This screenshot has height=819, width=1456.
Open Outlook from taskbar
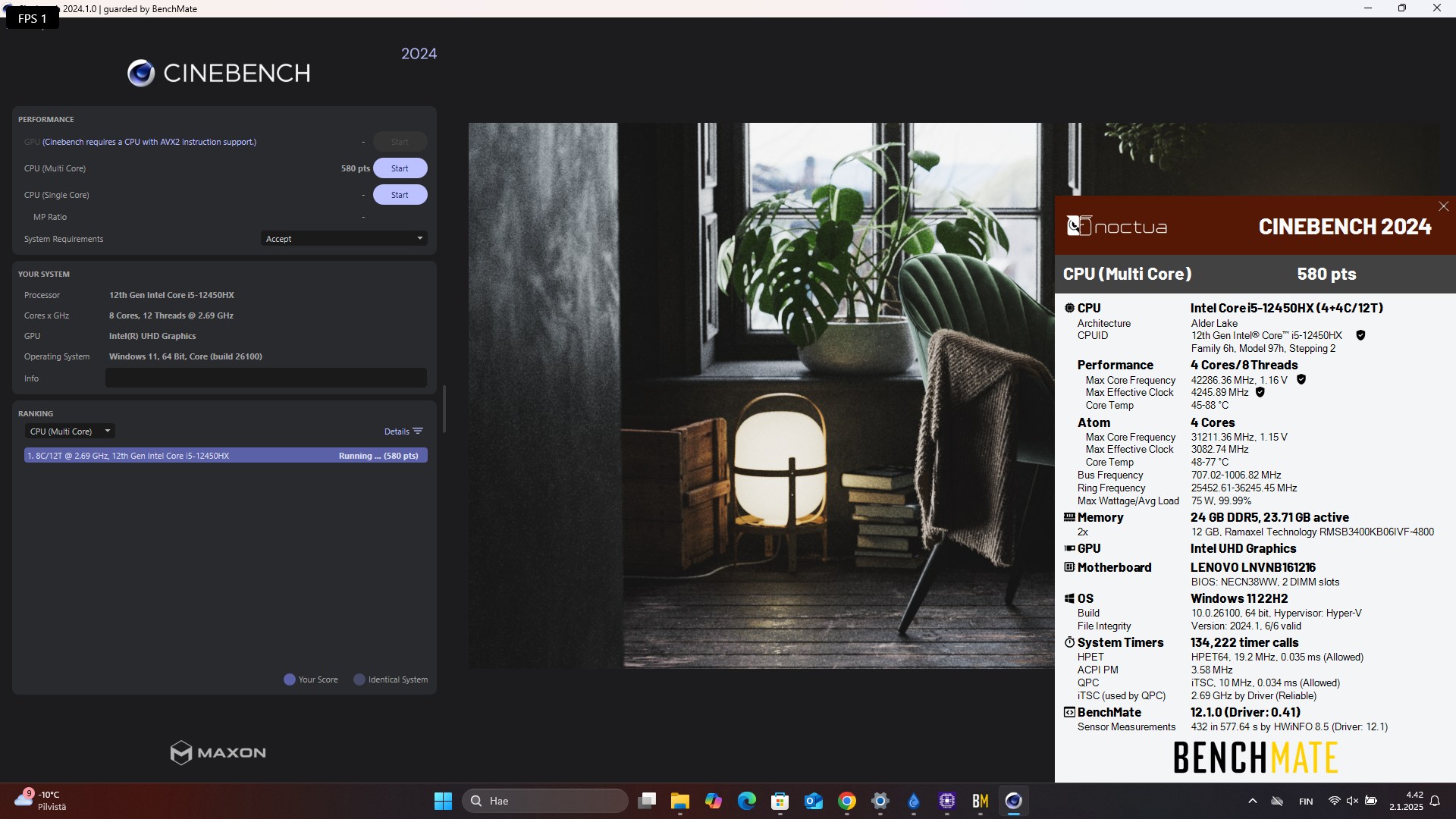pos(814,801)
